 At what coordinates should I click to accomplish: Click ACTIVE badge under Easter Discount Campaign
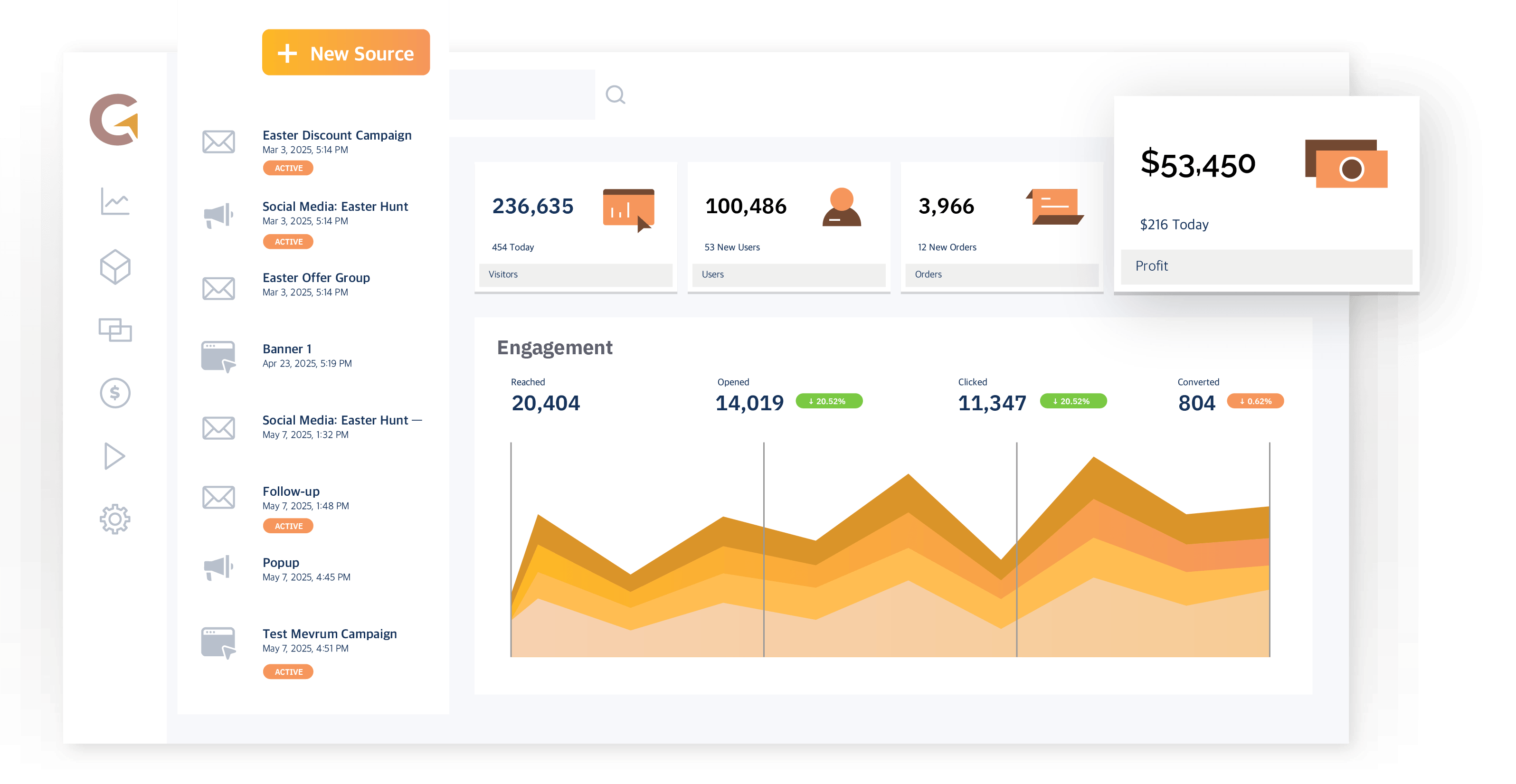click(x=288, y=168)
